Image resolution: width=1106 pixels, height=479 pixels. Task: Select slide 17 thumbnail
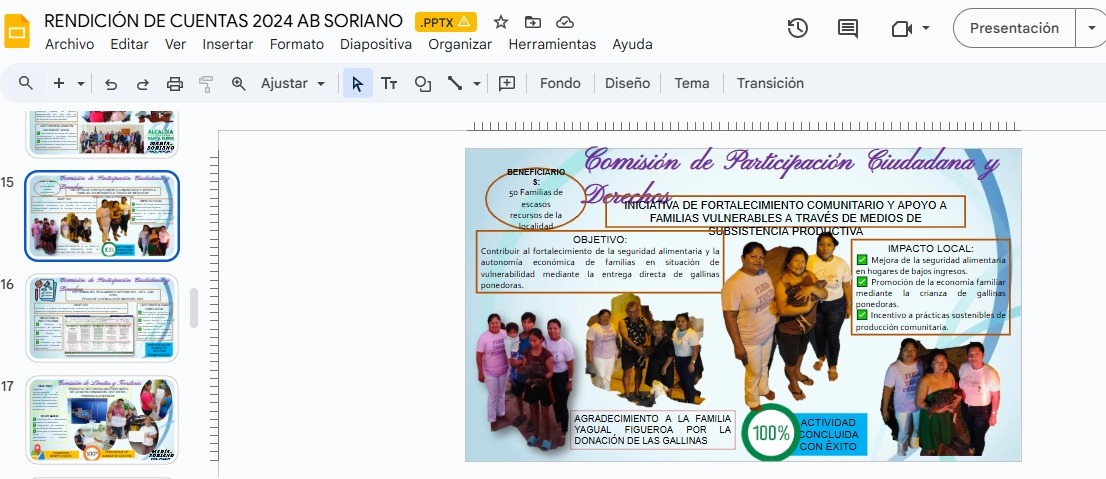click(x=102, y=419)
